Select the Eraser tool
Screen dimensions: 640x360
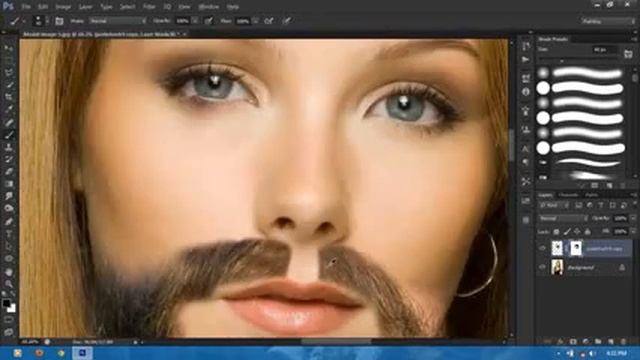[9, 171]
